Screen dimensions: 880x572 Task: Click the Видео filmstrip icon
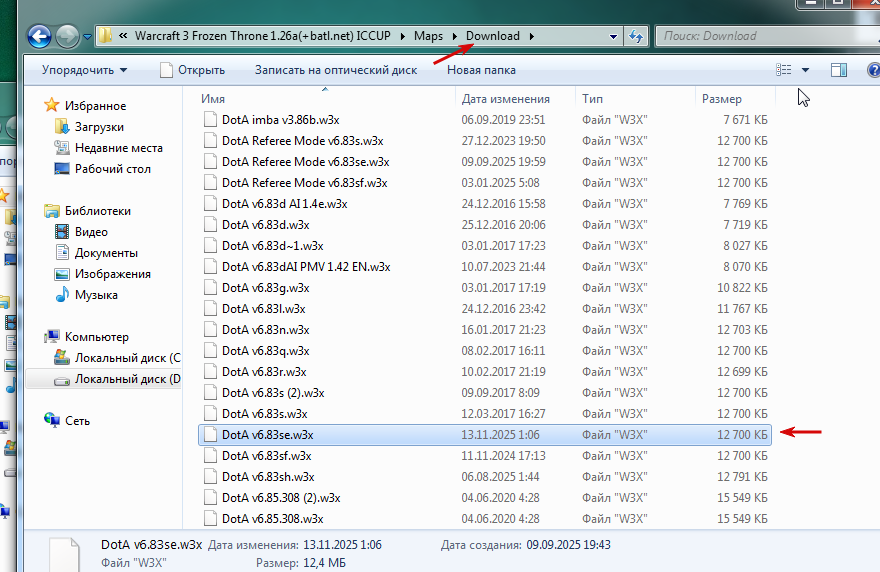click(62, 231)
